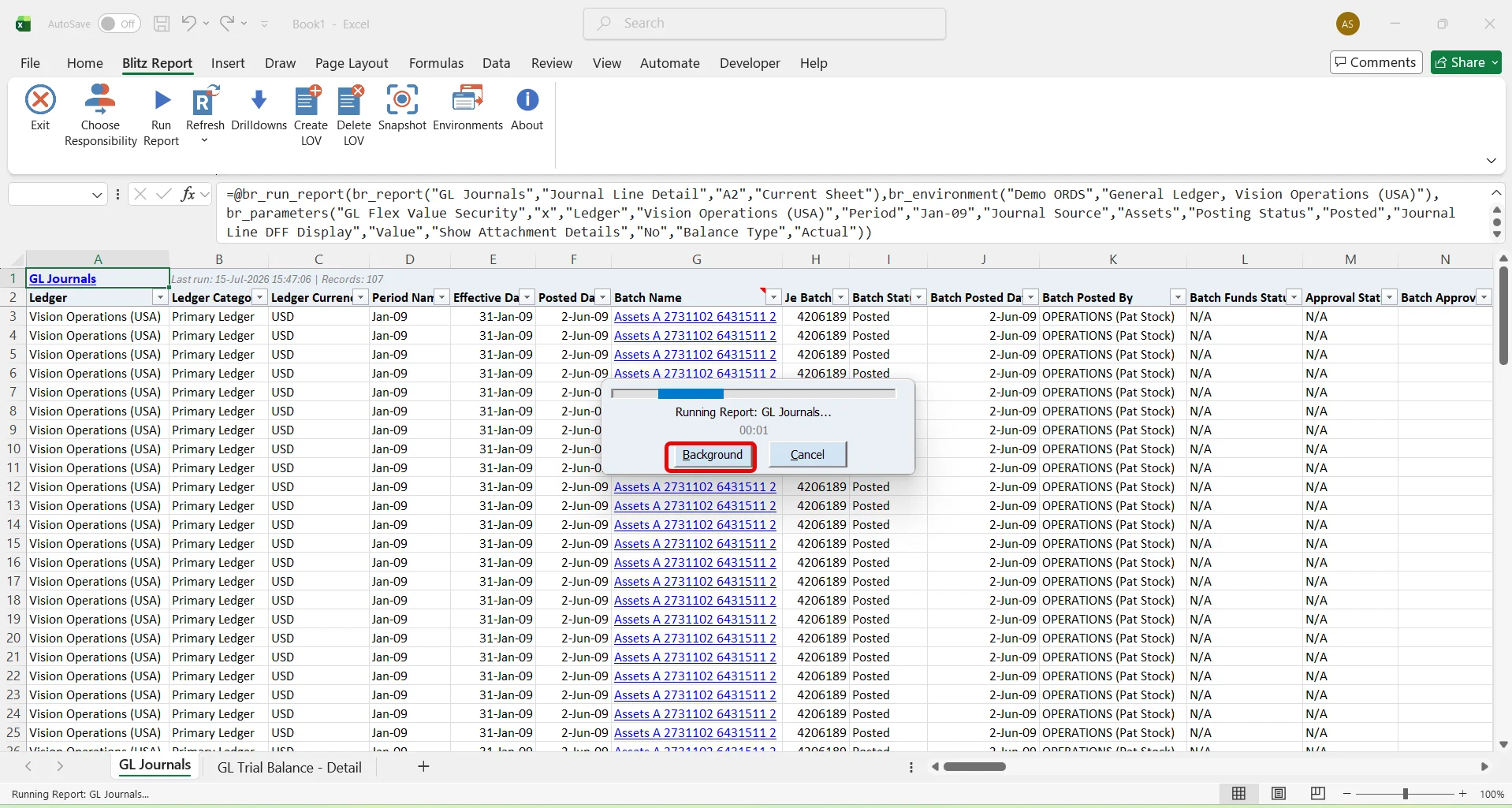The image size is (1512, 808).
Task: Take a Snapshot
Action: pyautogui.click(x=402, y=109)
